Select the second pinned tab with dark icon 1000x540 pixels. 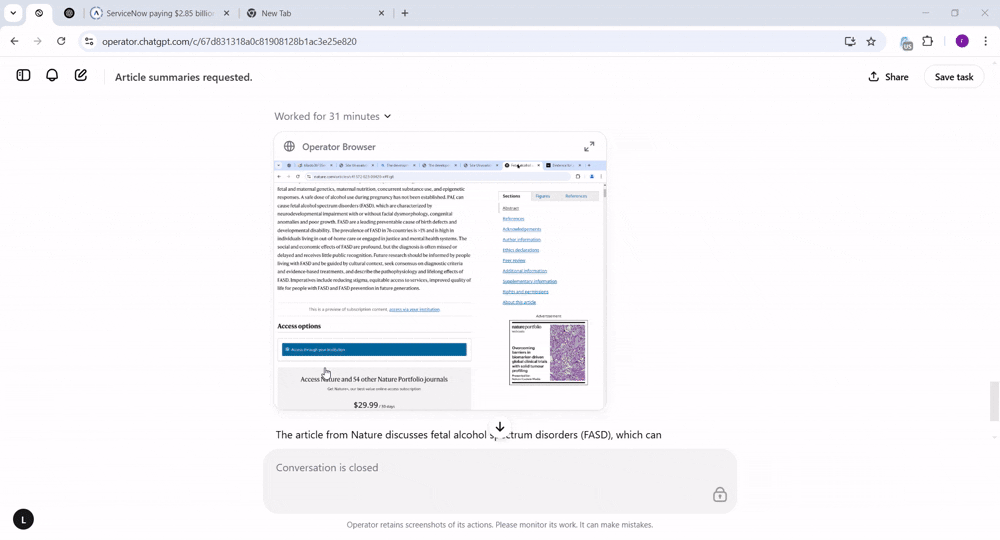[70, 13]
